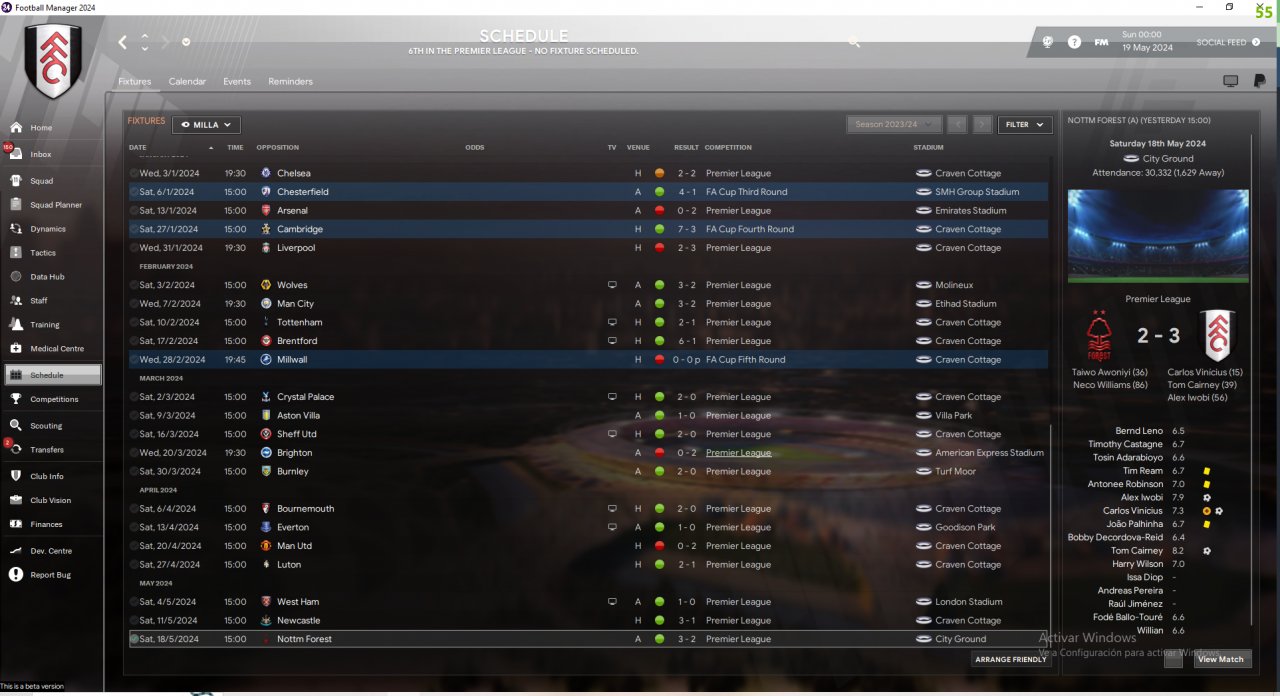This screenshot has height=696, width=1280.
Task: Sort by OPPOSITION column header
Action: 277,147
